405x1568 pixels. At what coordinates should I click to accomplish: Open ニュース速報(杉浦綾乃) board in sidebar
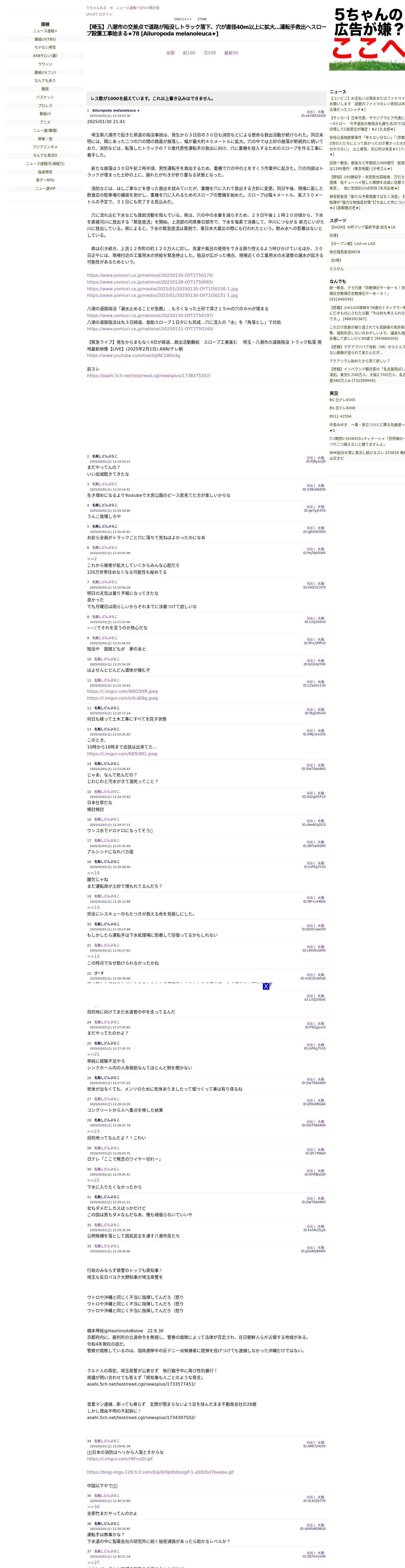[x=45, y=164]
